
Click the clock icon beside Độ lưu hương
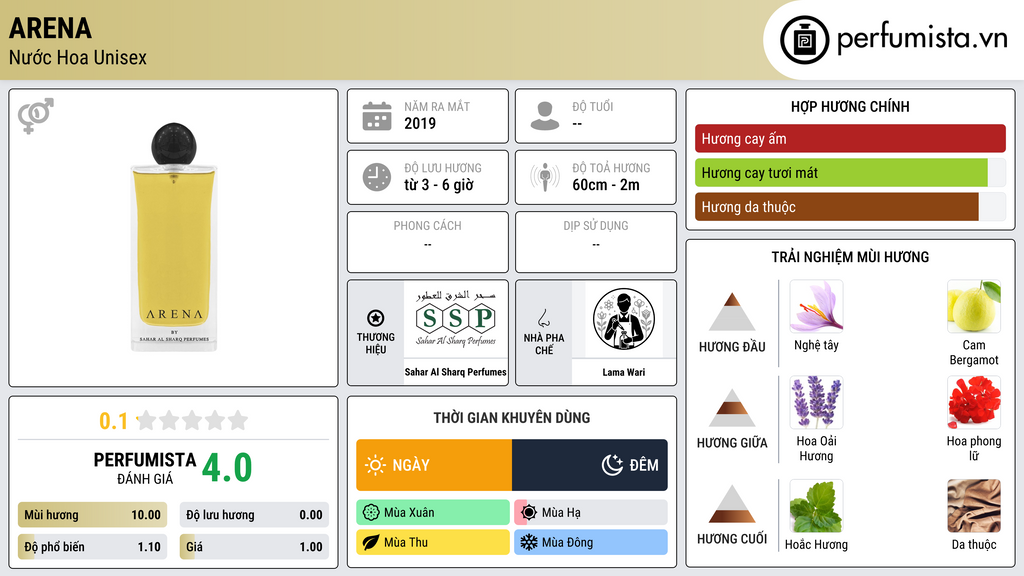click(x=377, y=177)
